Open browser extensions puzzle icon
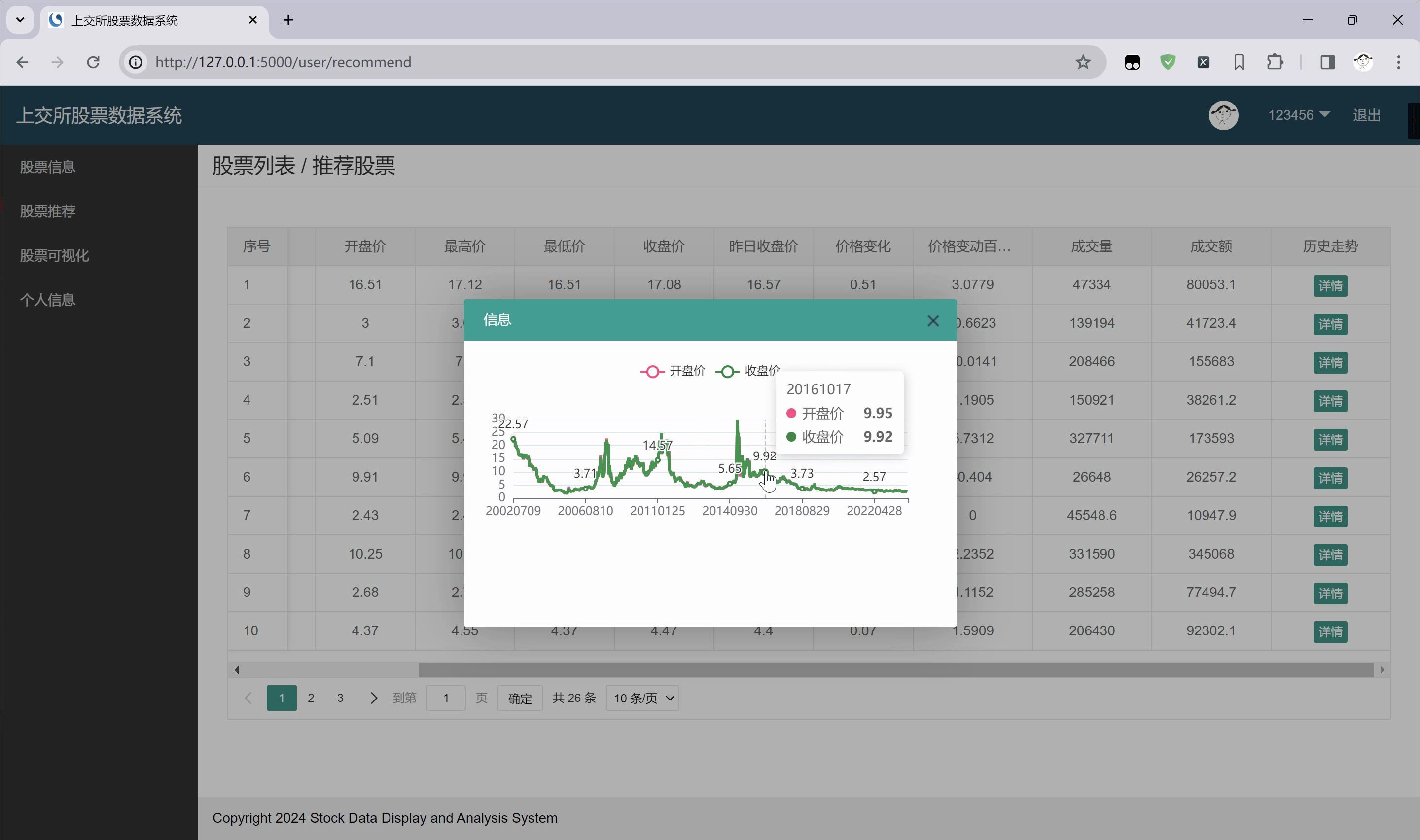1420x840 pixels. click(1275, 62)
